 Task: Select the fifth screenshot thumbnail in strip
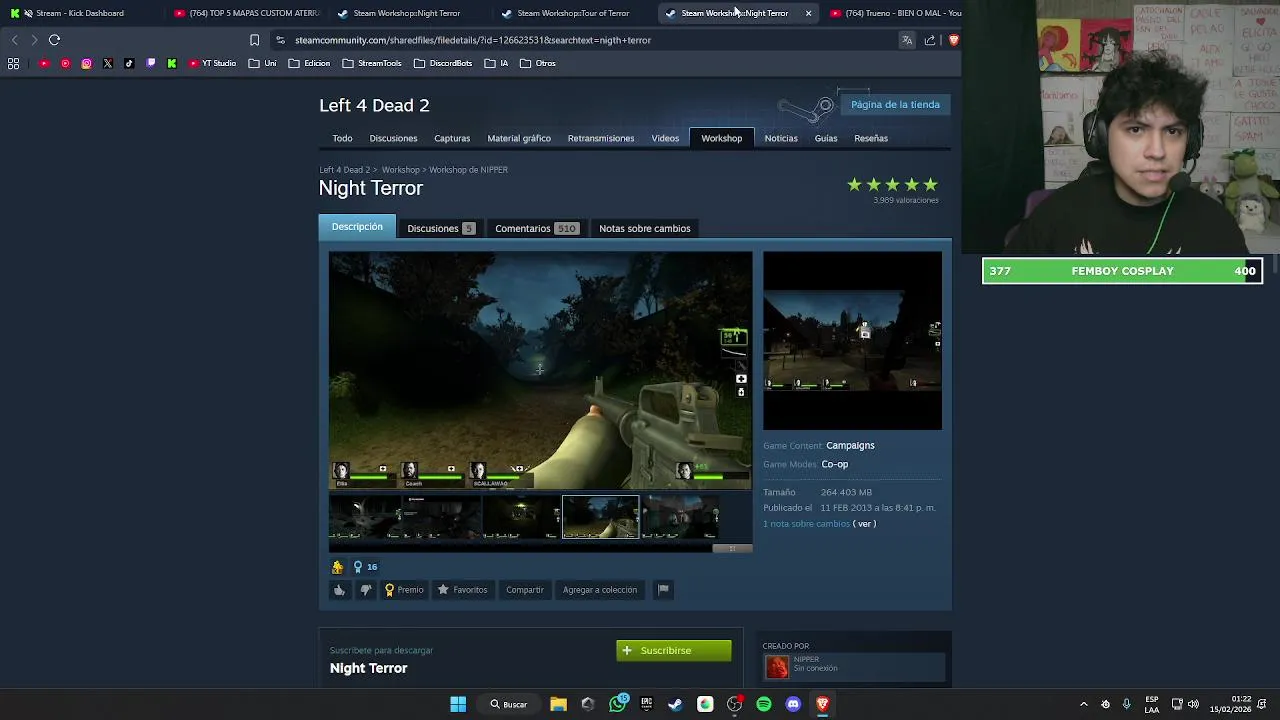(x=679, y=517)
